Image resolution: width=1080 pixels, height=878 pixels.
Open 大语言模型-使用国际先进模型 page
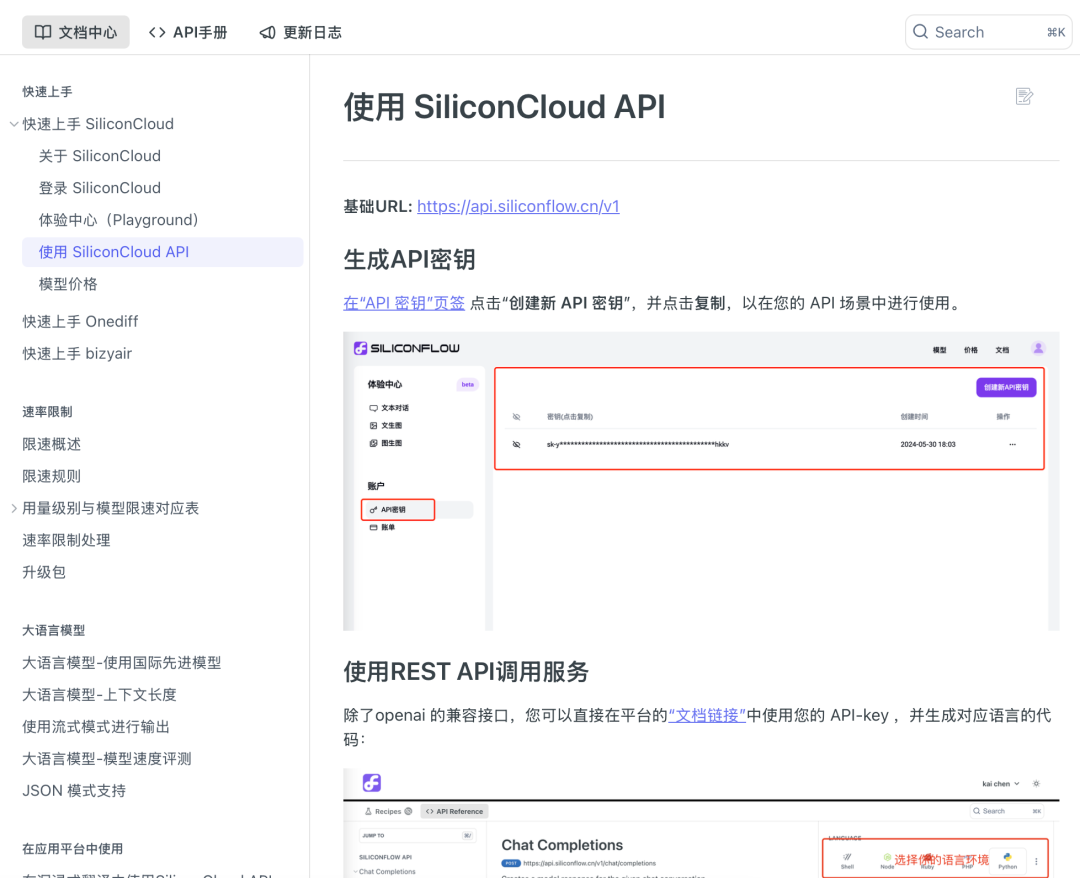[x=122, y=662]
